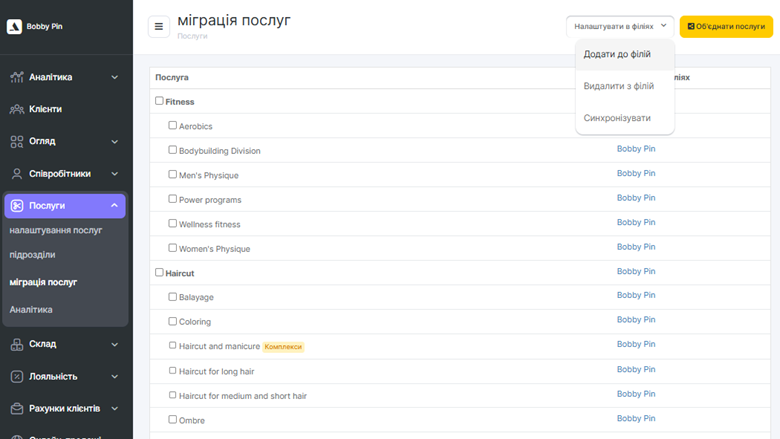The height and width of the screenshot is (439, 780).
Task: Click the Рахунки клієнтів wallet icon
Action: (17, 409)
